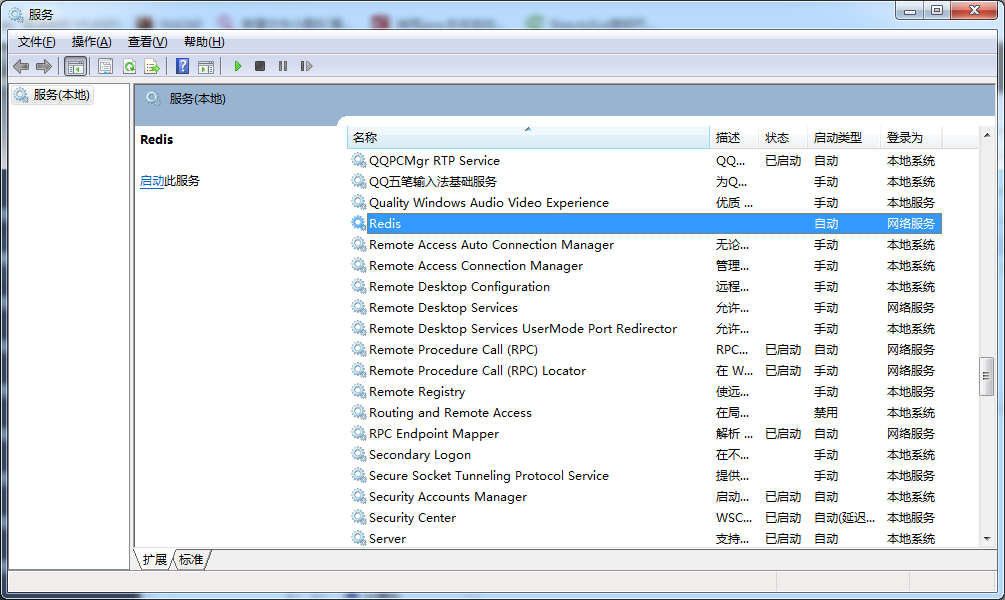The width and height of the screenshot is (1005, 600).
Task: Click gear icon beside Routing and Remote Access
Action: tap(358, 412)
